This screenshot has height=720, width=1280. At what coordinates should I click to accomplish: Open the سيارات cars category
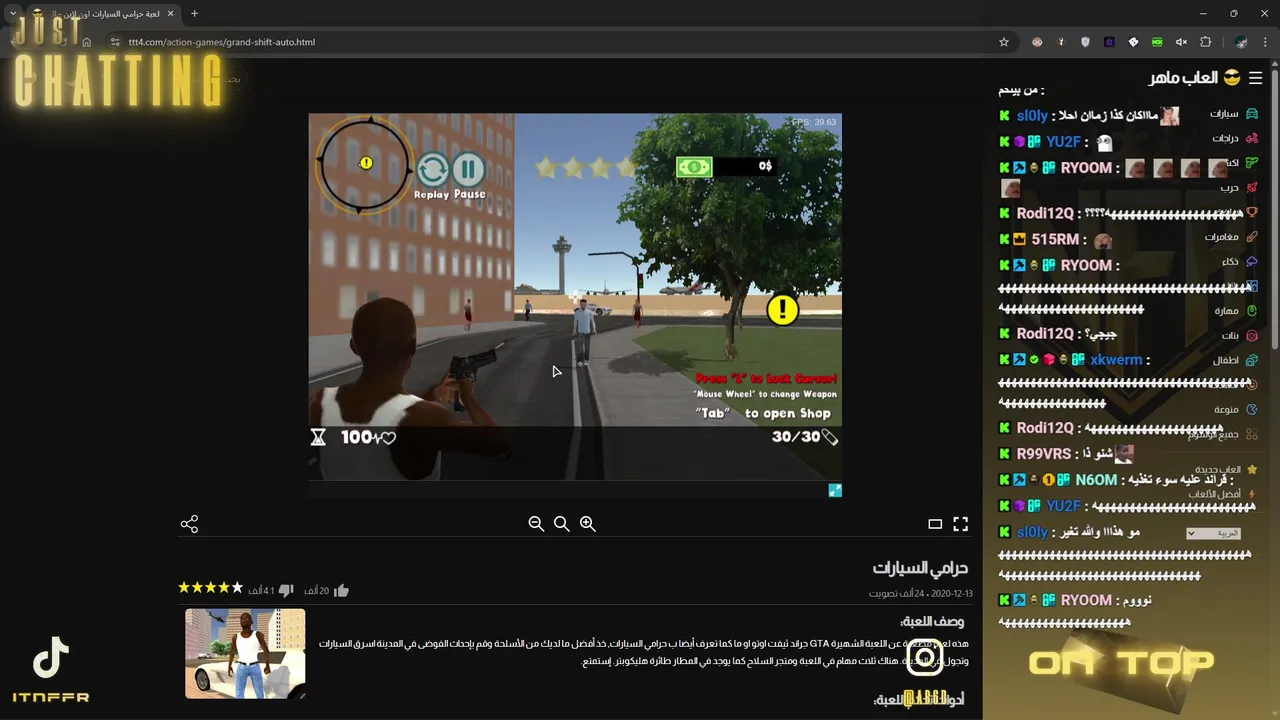pyautogui.click(x=1234, y=114)
